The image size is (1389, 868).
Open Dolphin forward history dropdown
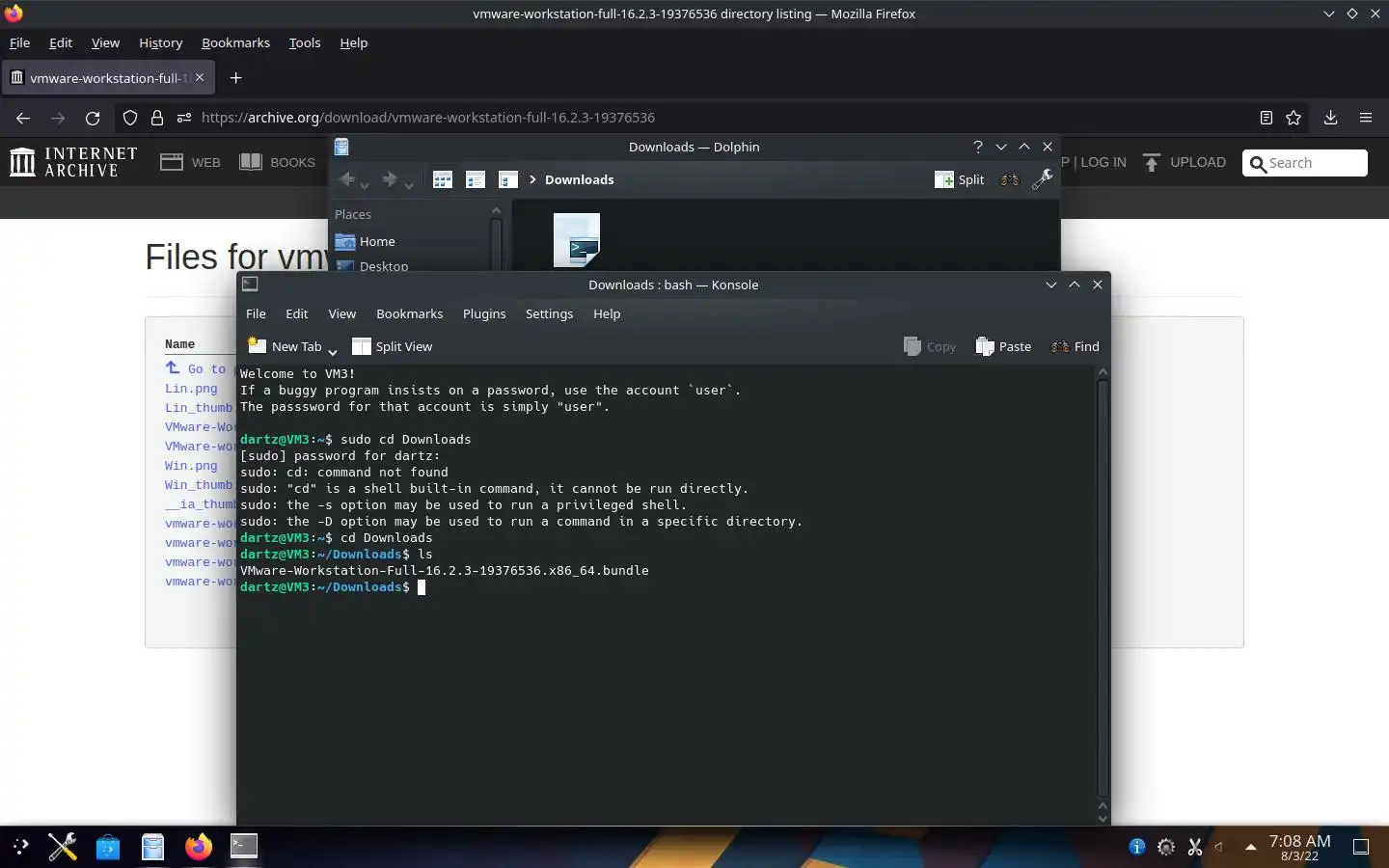pyautogui.click(x=409, y=185)
